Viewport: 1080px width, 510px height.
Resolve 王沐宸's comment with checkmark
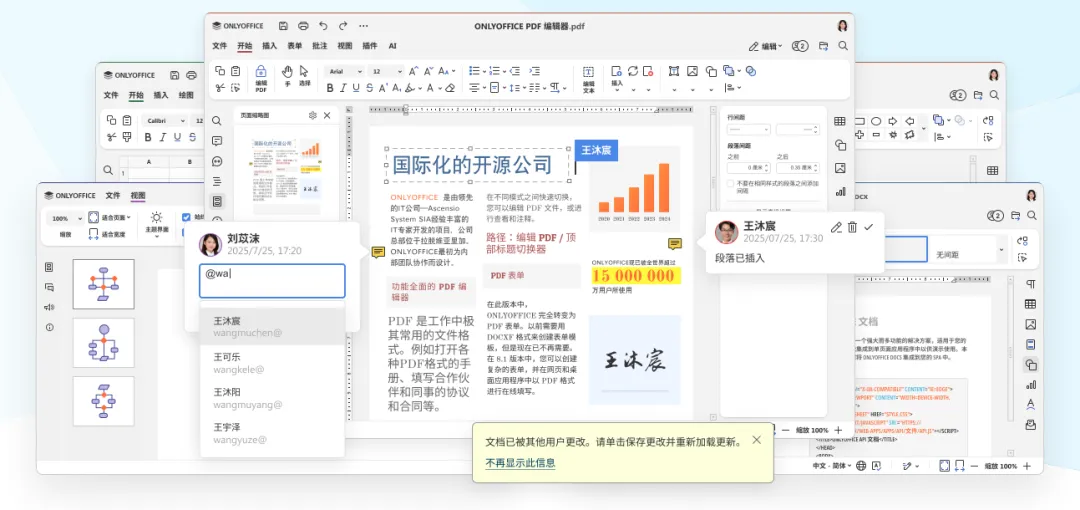pos(868,227)
